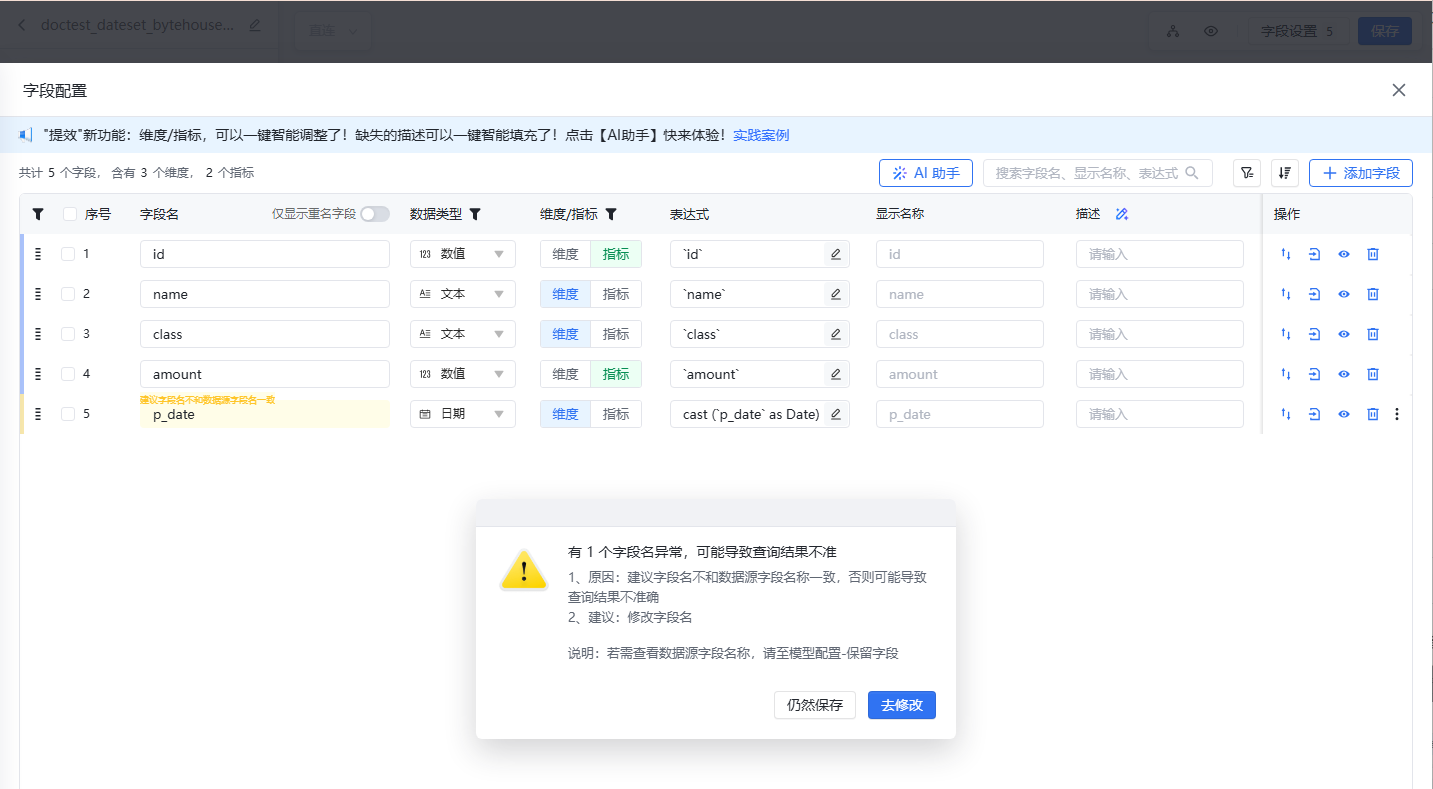
Task: Click the data type filter icon in the header
Action: pos(475,214)
